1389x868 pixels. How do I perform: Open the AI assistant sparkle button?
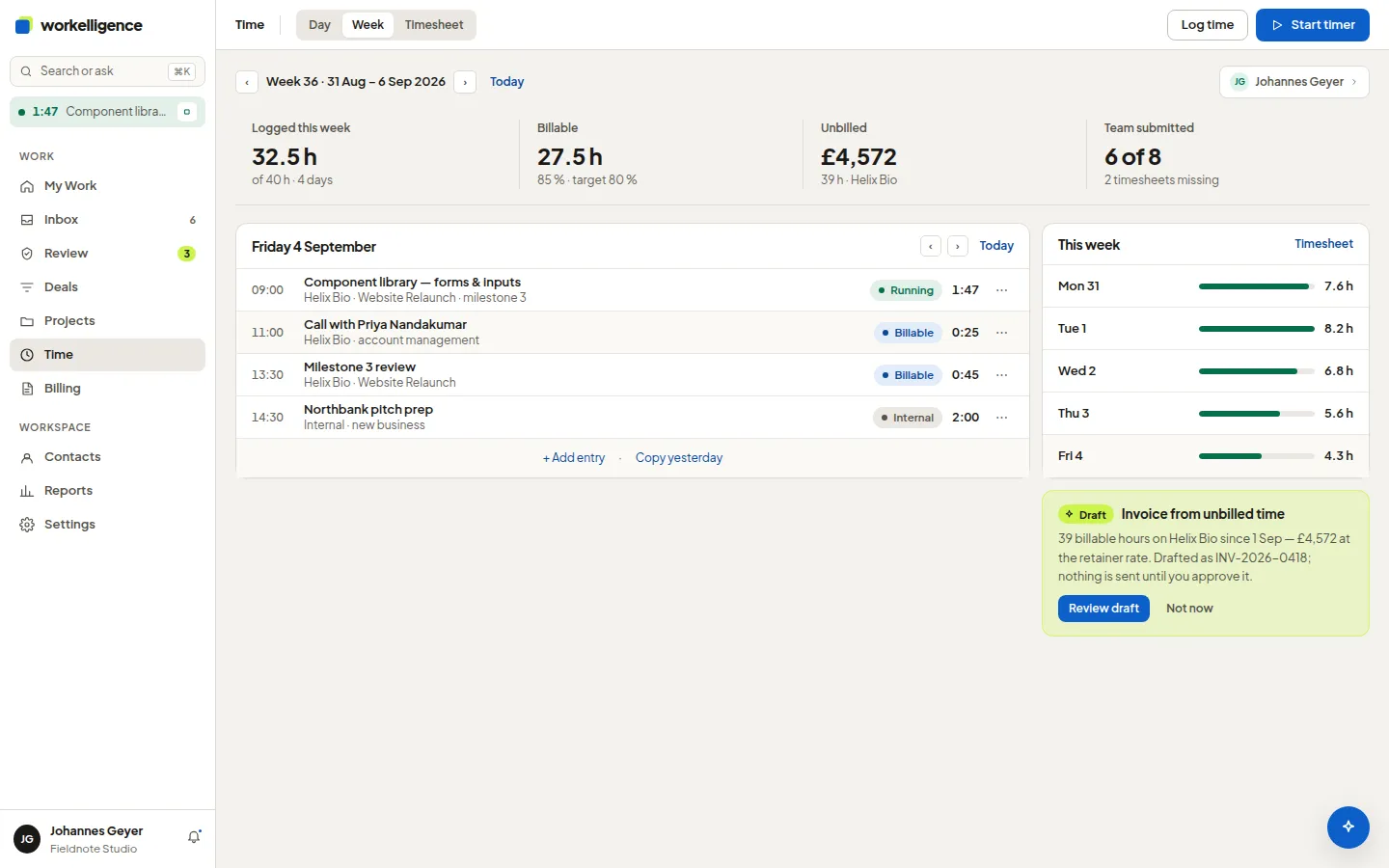click(1348, 827)
